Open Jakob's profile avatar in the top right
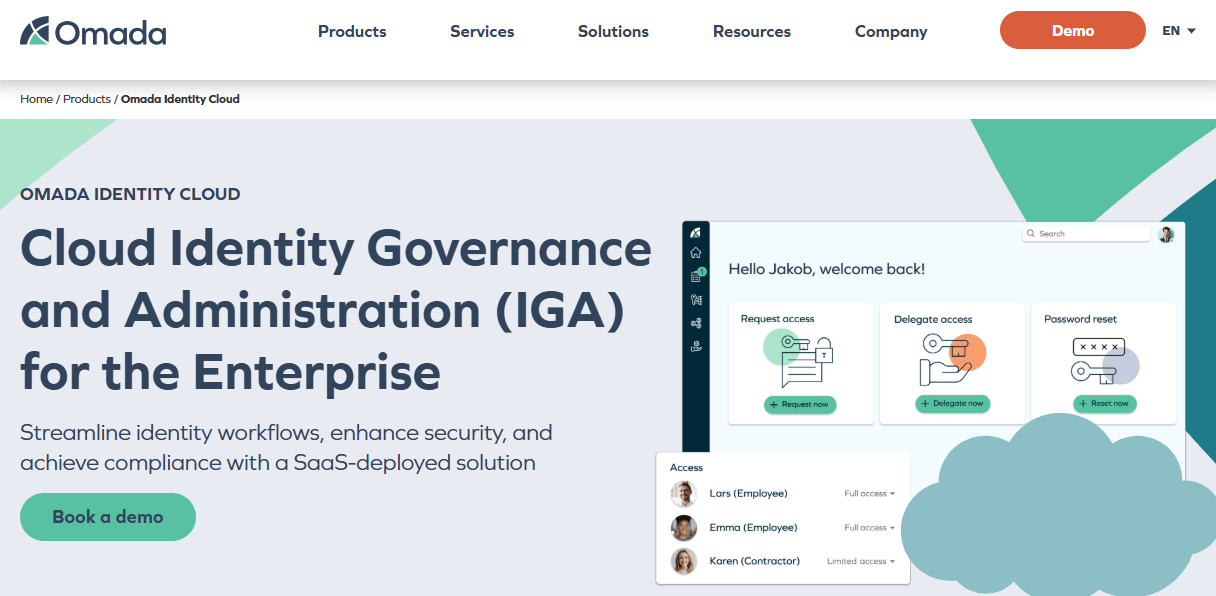Screen dimensions: 1216x596 pyautogui.click(x=1166, y=234)
